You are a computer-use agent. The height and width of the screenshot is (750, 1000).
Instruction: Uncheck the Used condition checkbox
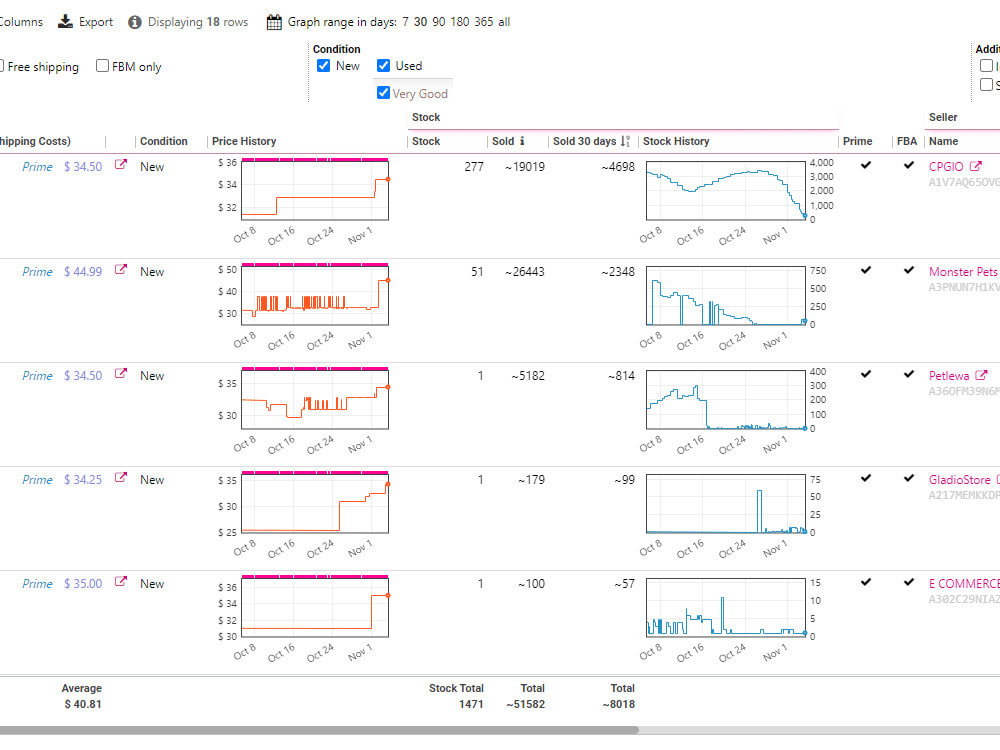383,66
